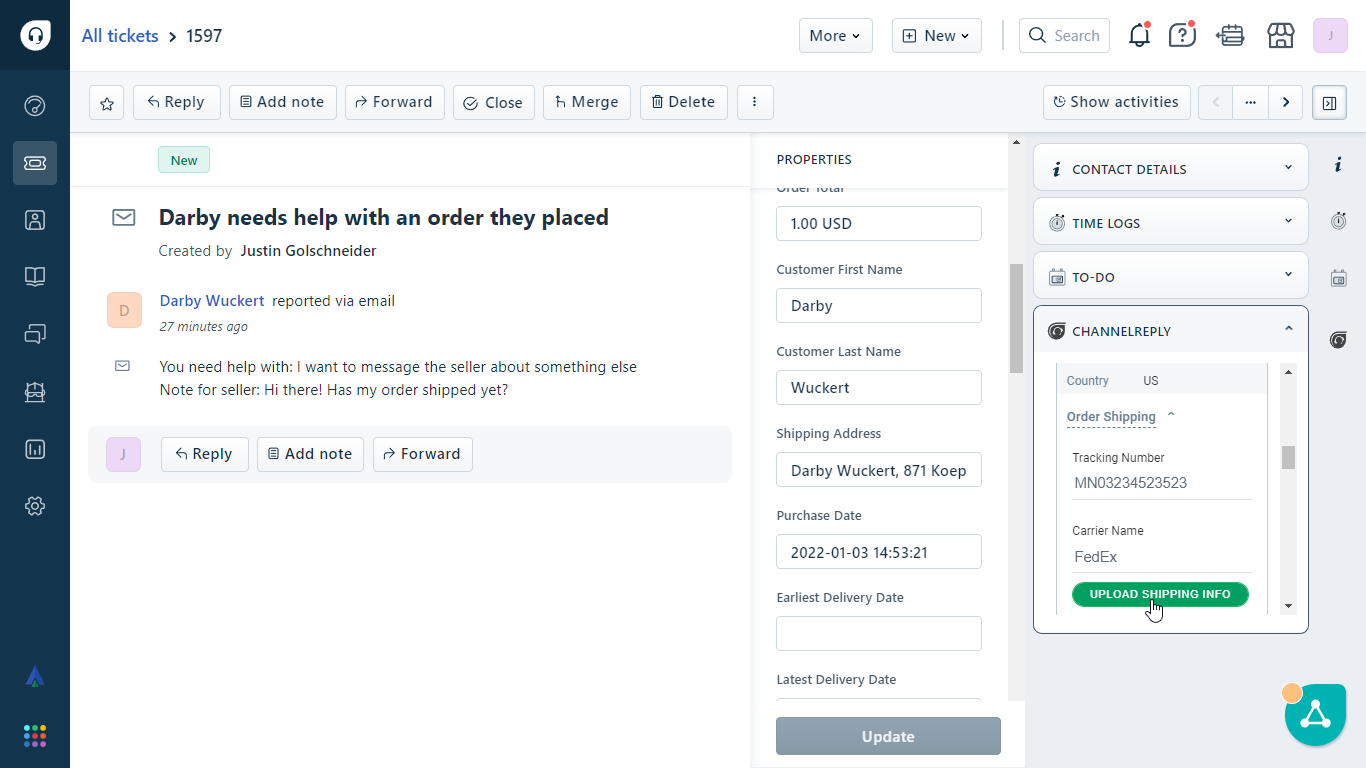The height and width of the screenshot is (768, 1366).
Task: Open the Freshworks app switcher dots
Action: 35,736
